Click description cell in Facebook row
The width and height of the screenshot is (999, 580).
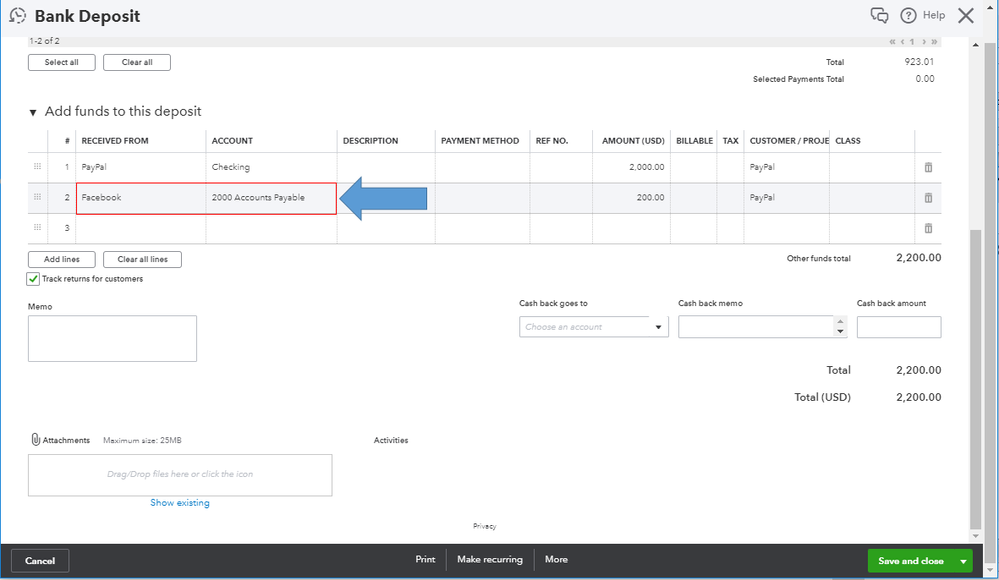386,198
